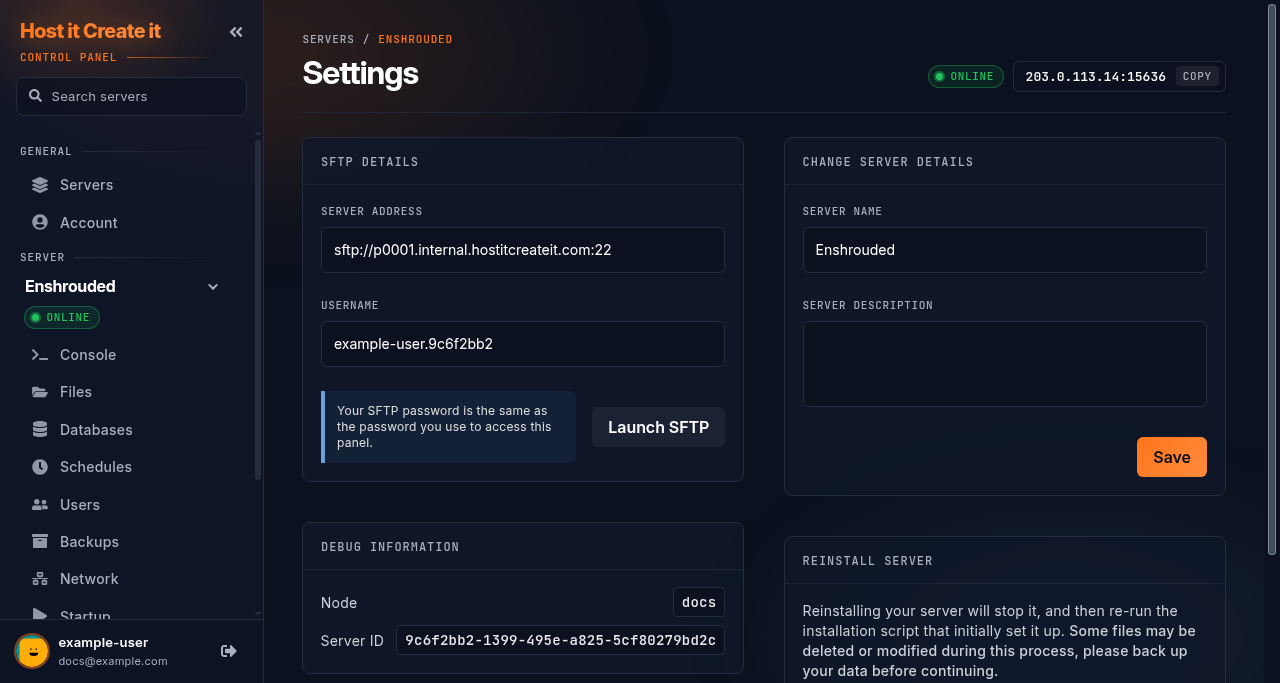The width and height of the screenshot is (1280, 683).
Task: Click the Account person icon
Action: coord(40,222)
